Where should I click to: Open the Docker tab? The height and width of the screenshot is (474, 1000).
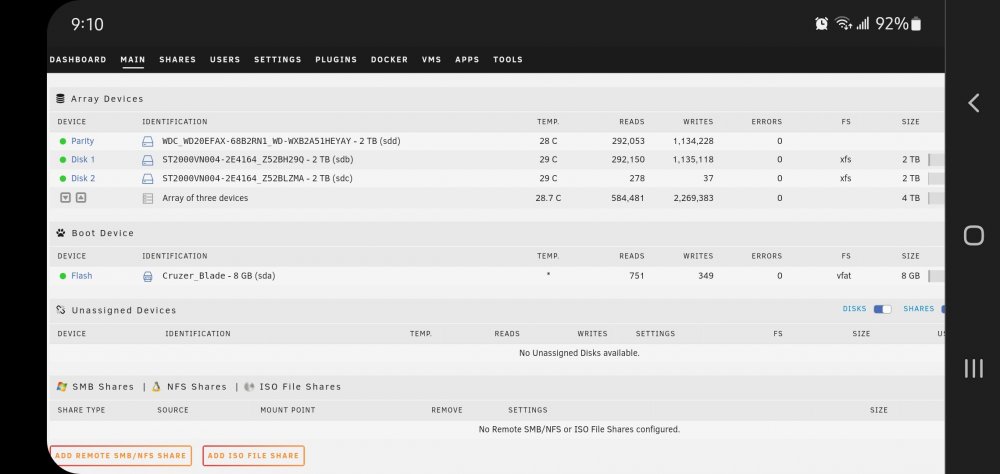[389, 59]
